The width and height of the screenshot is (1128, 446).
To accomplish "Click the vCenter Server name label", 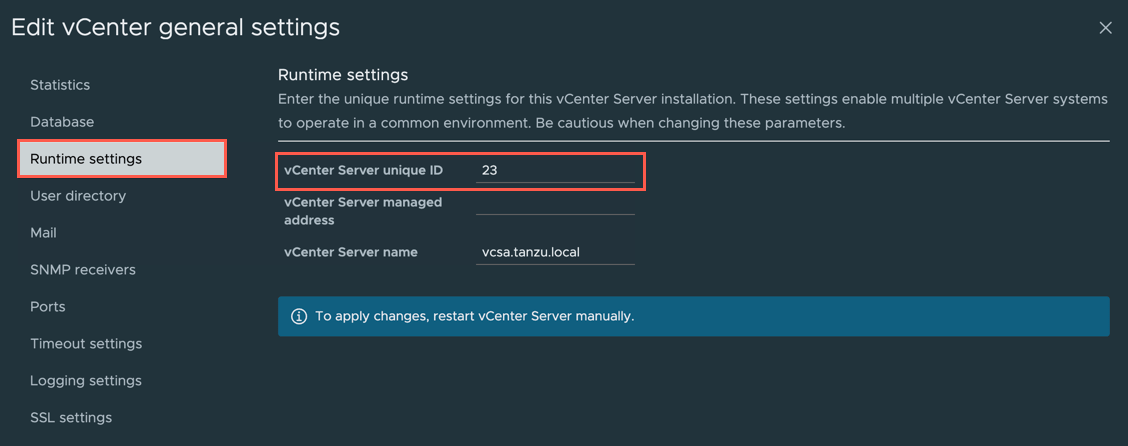I will point(351,252).
